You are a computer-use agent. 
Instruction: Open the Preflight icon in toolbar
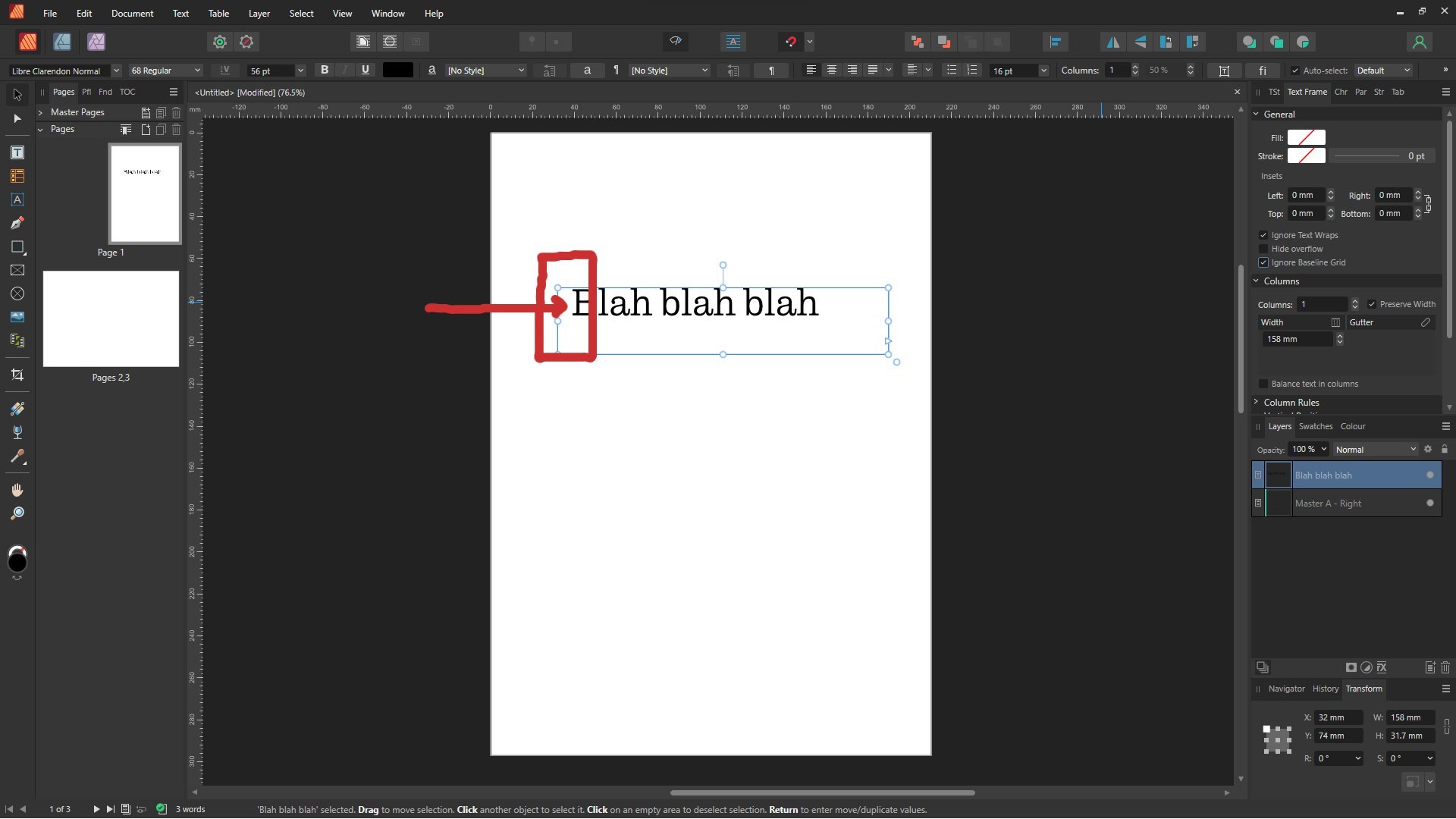(x=675, y=42)
